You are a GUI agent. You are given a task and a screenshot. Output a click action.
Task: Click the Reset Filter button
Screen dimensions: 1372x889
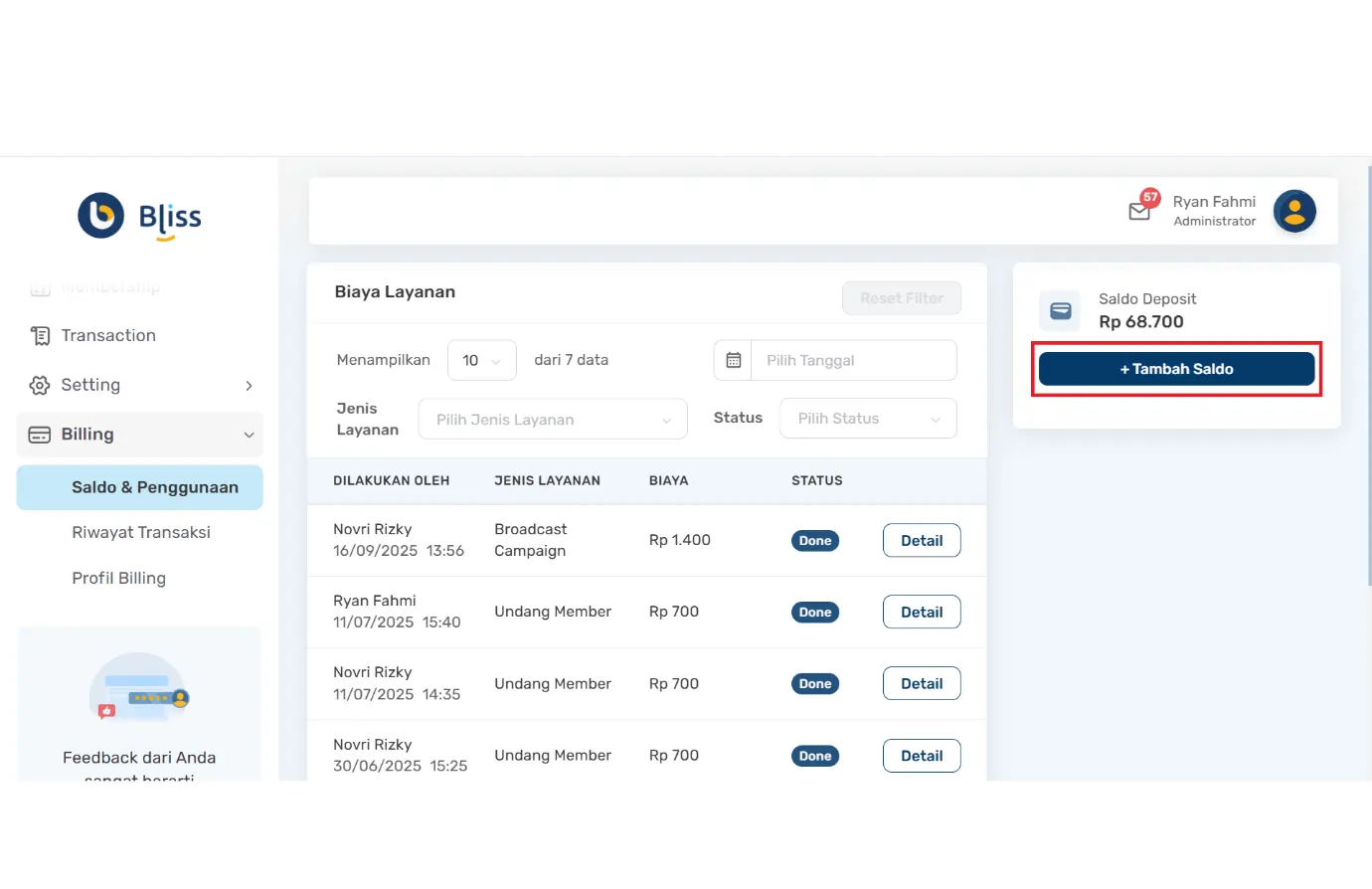(x=902, y=298)
